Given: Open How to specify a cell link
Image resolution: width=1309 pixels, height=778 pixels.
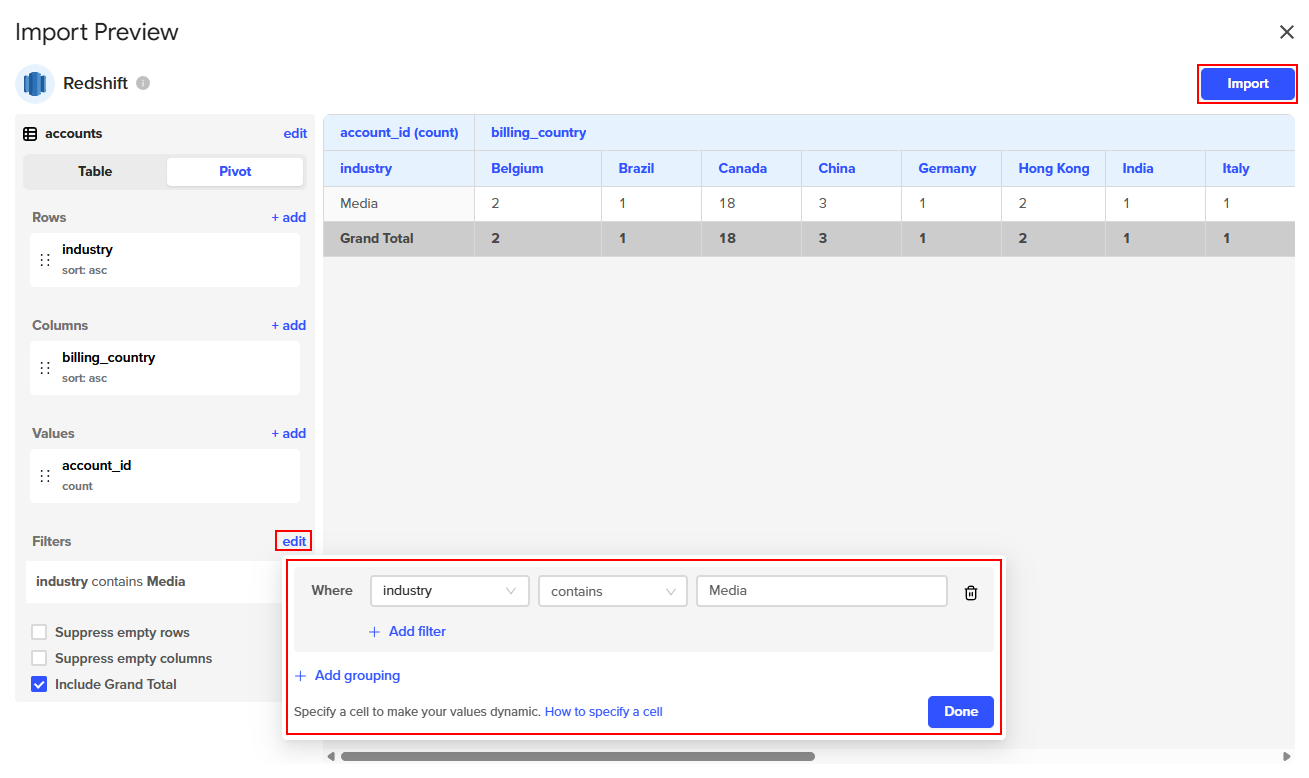Looking at the screenshot, I should pyautogui.click(x=604, y=712).
